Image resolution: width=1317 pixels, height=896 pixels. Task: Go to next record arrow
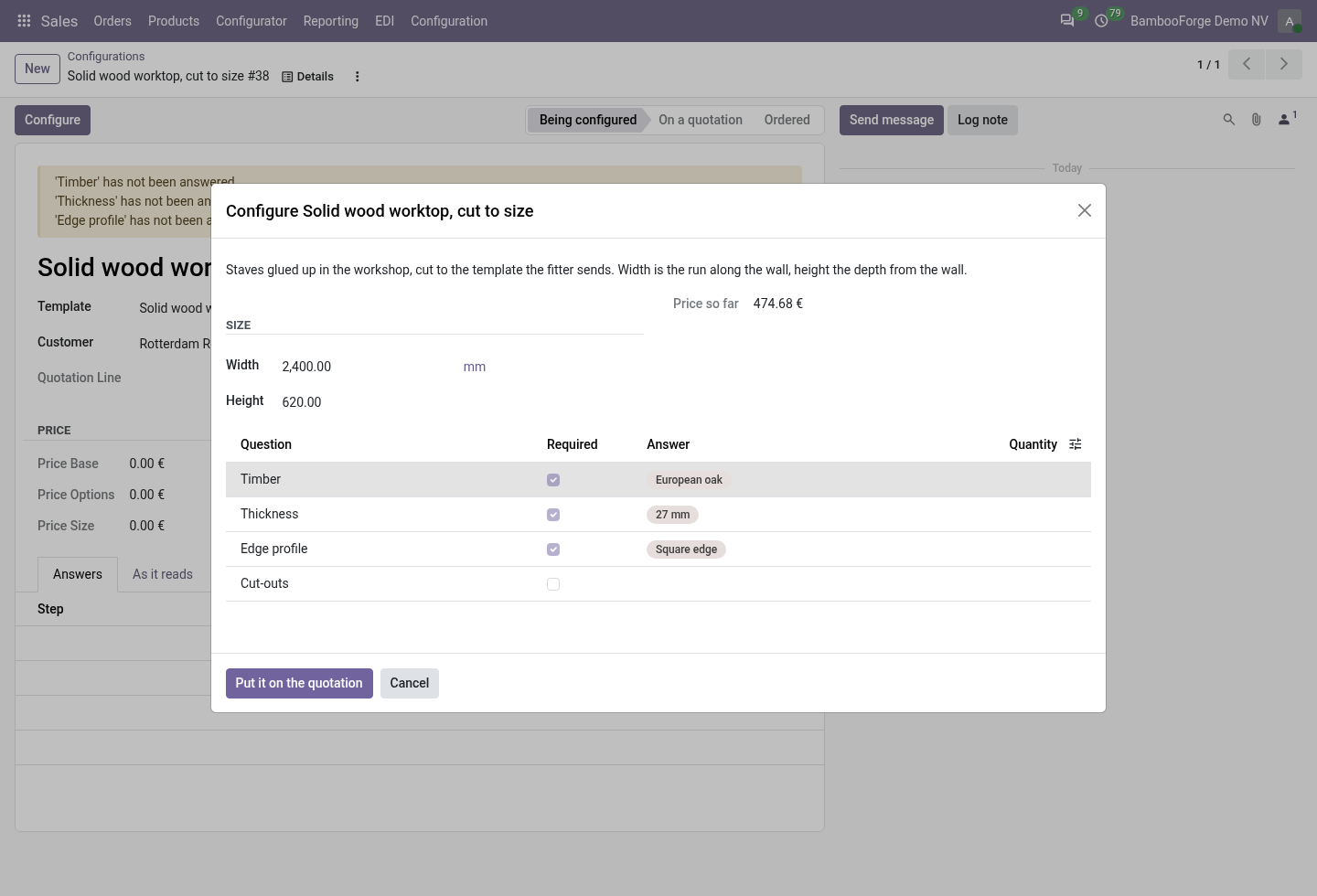point(1283,64)
